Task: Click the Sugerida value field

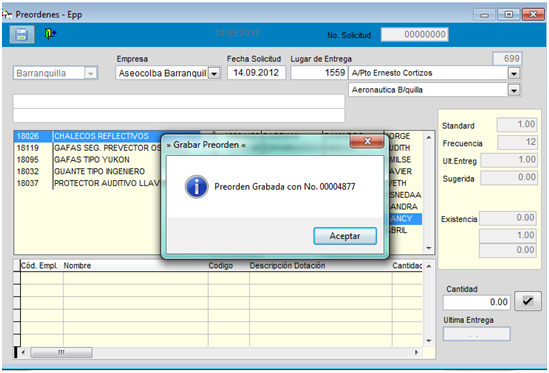Action: tap(509, 178)
